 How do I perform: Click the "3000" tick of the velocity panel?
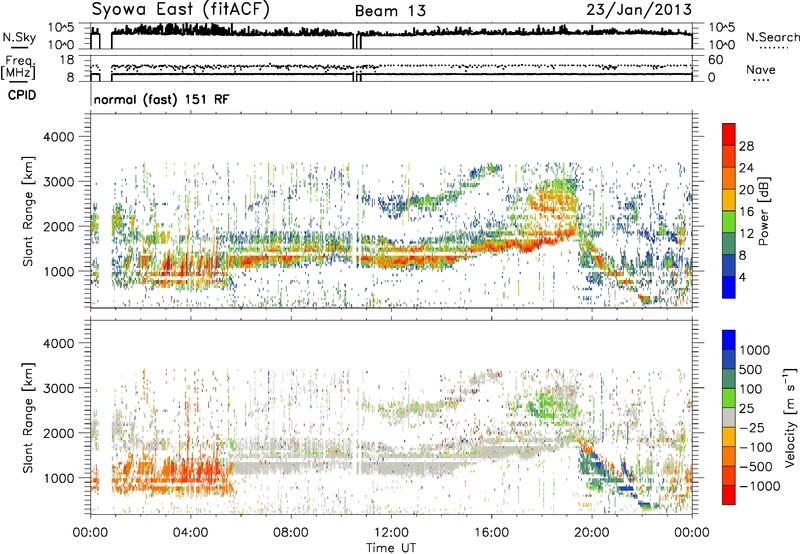coord(58,388)
